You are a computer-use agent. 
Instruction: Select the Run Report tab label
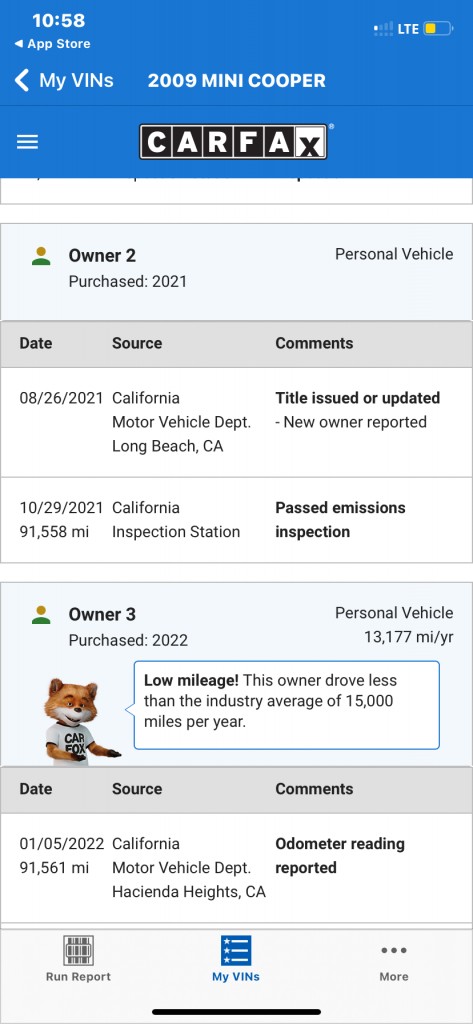[x=78, y=977]
